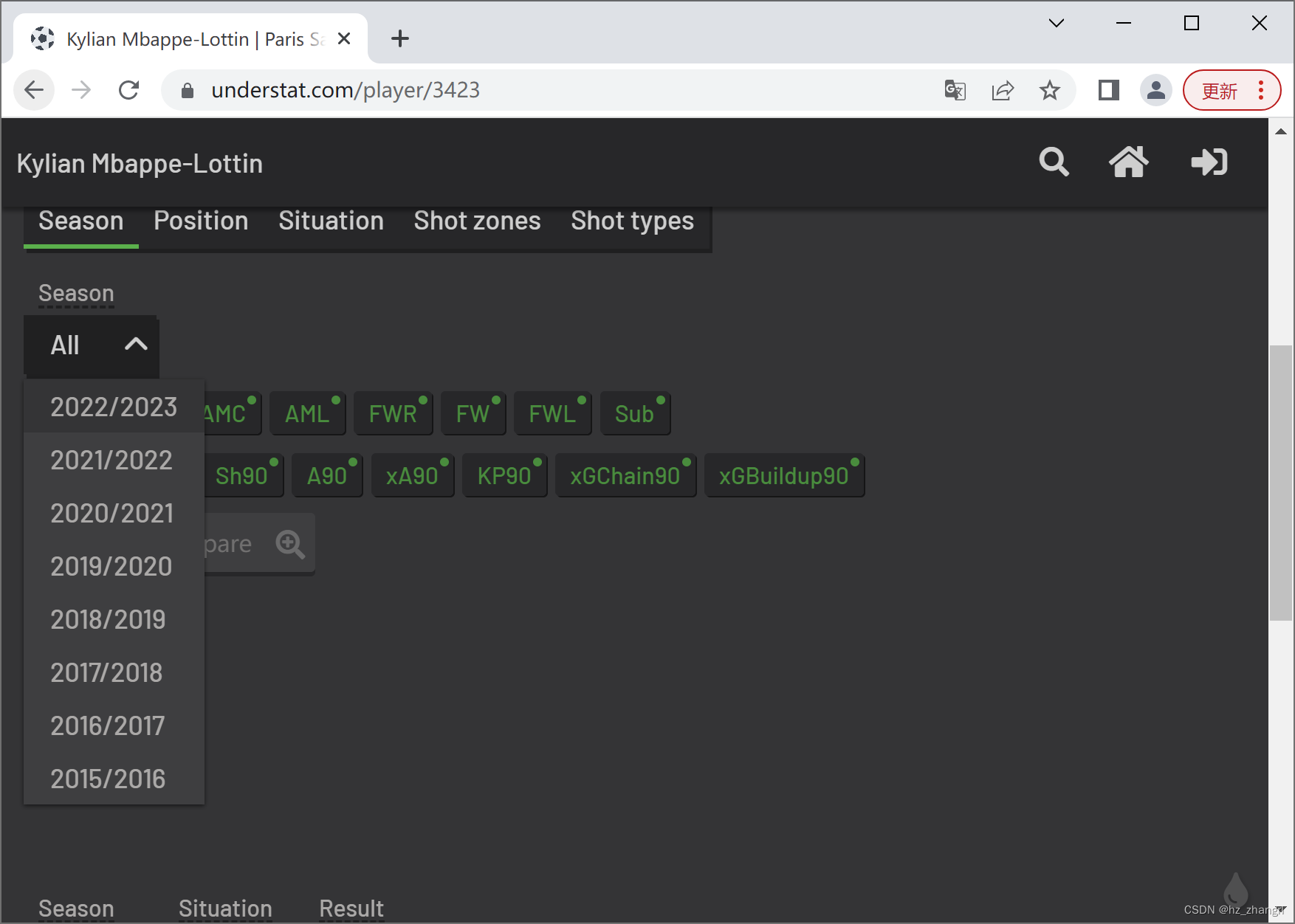Click the home icon on understat header
1295x924 pixels.
click(x=1130, y=162)
